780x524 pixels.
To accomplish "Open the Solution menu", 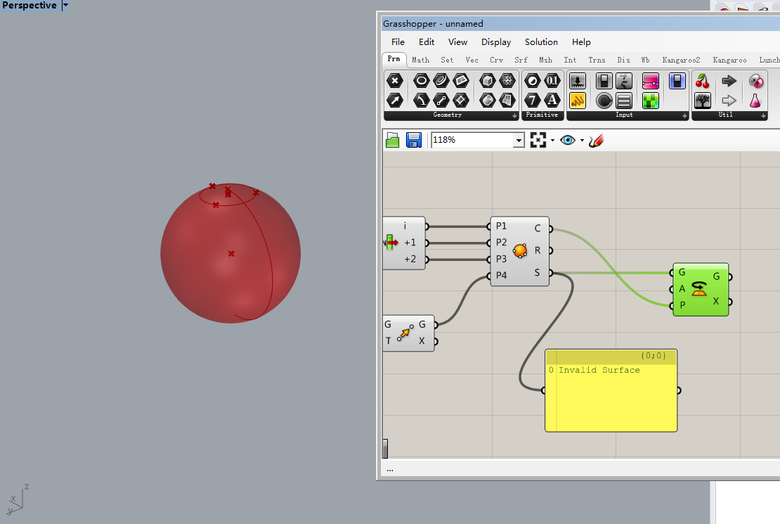I will point(541,42).
